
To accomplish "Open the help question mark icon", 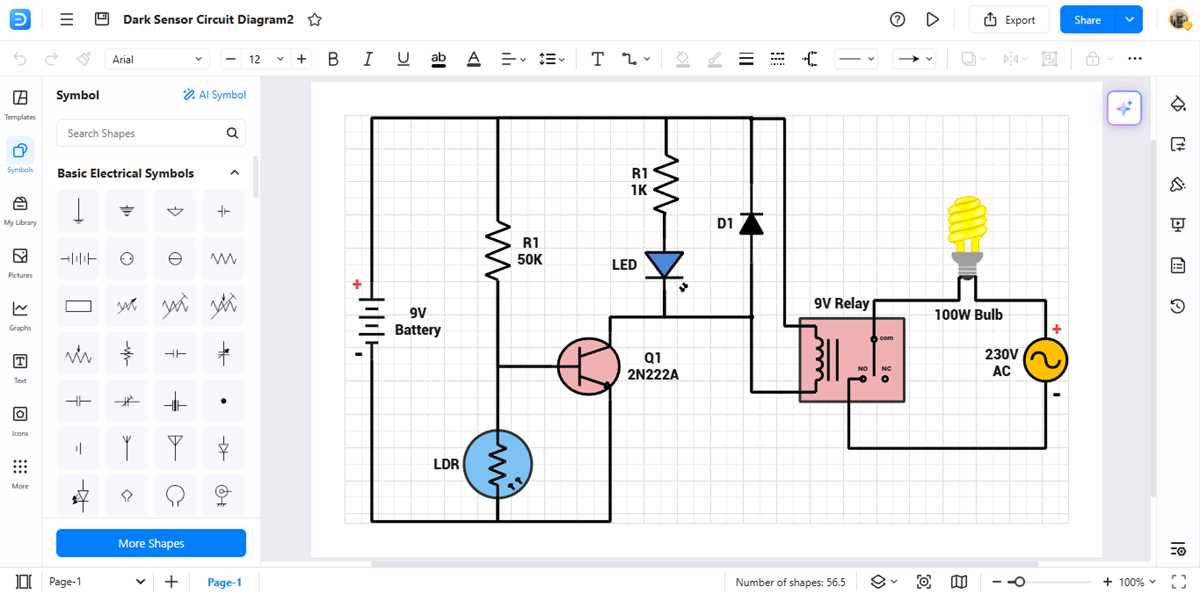I will (897, 19).
